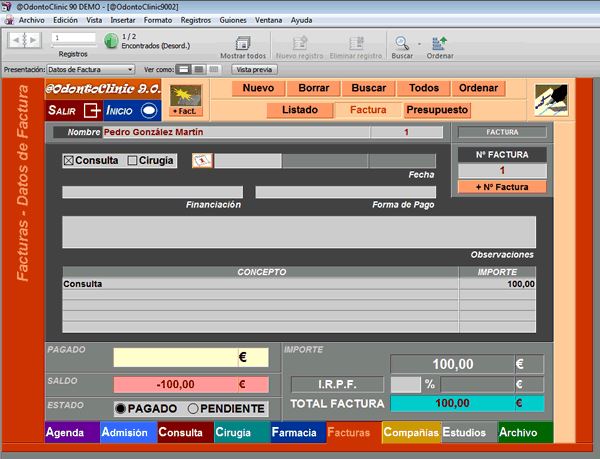Expand the Buscar toolbar dropdown arrow
Viewport: 600px width, 459px height.
(419, 44)
